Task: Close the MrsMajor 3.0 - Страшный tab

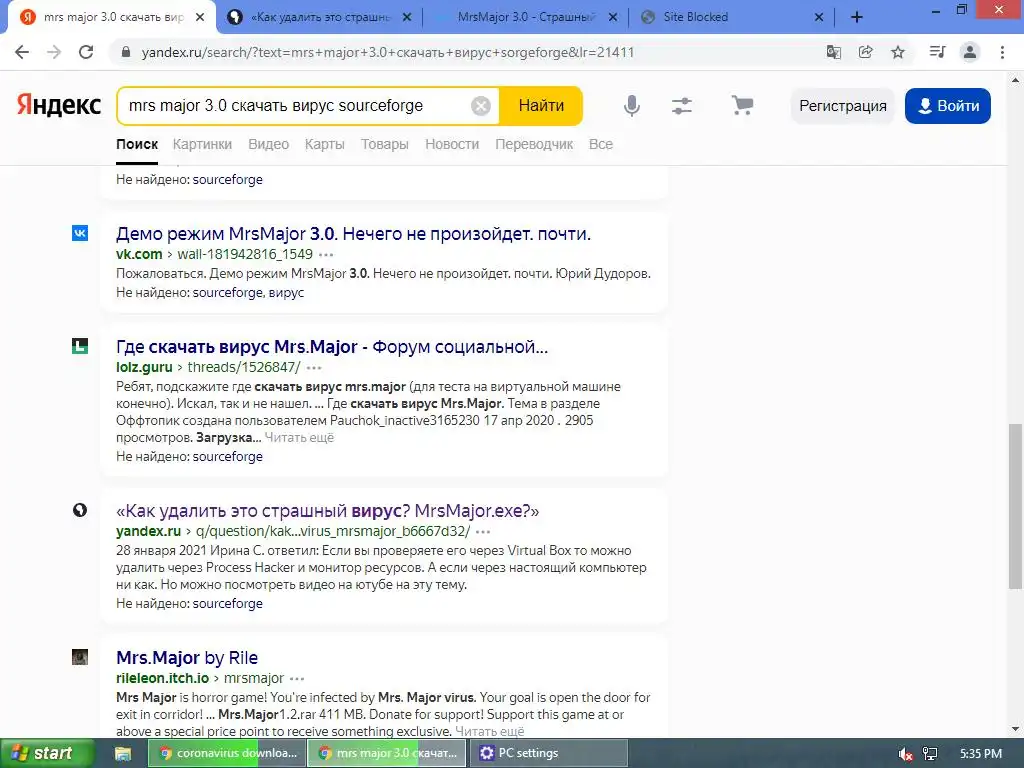Action: click(613, 18)
